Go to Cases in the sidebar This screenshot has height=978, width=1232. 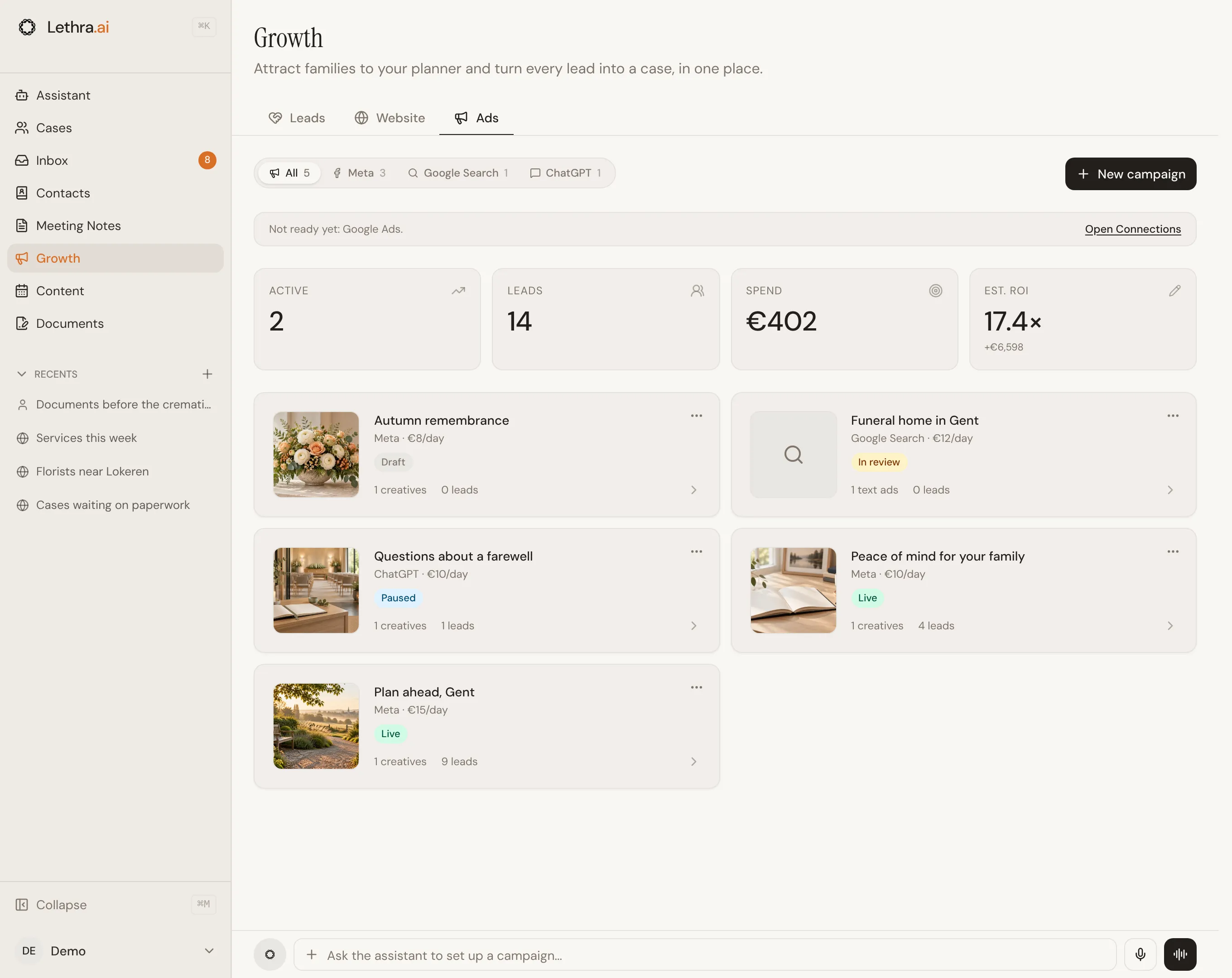[x=115, y=128]
